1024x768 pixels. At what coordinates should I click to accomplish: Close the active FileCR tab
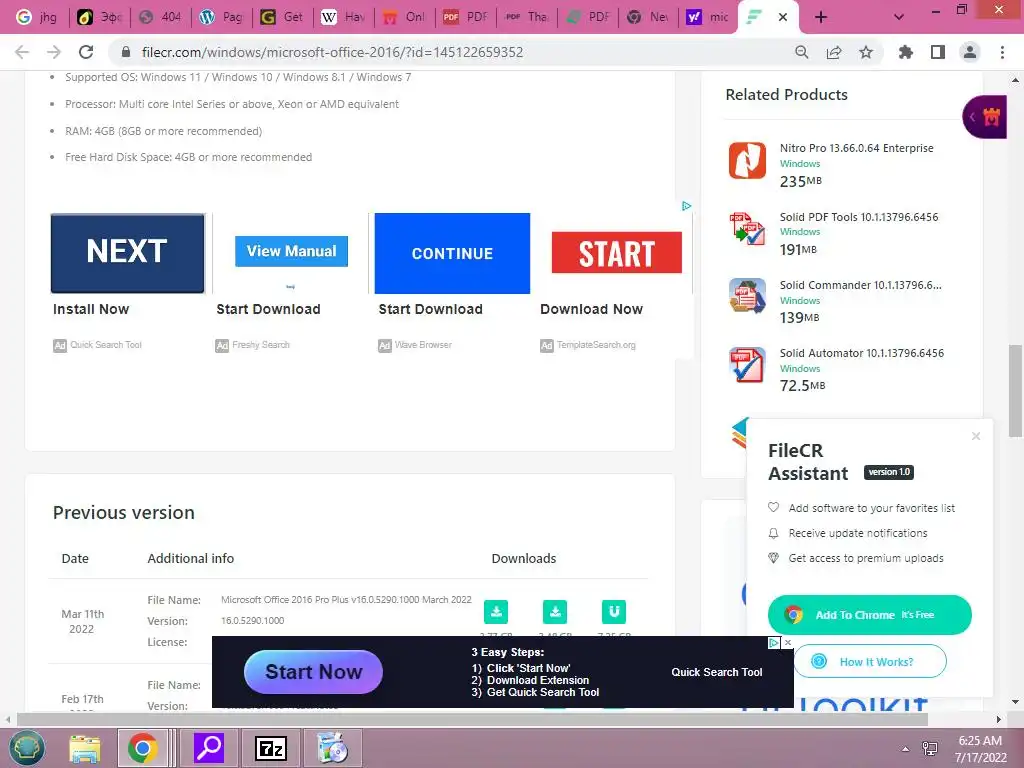pyautogui.click(x=783, y=17)
